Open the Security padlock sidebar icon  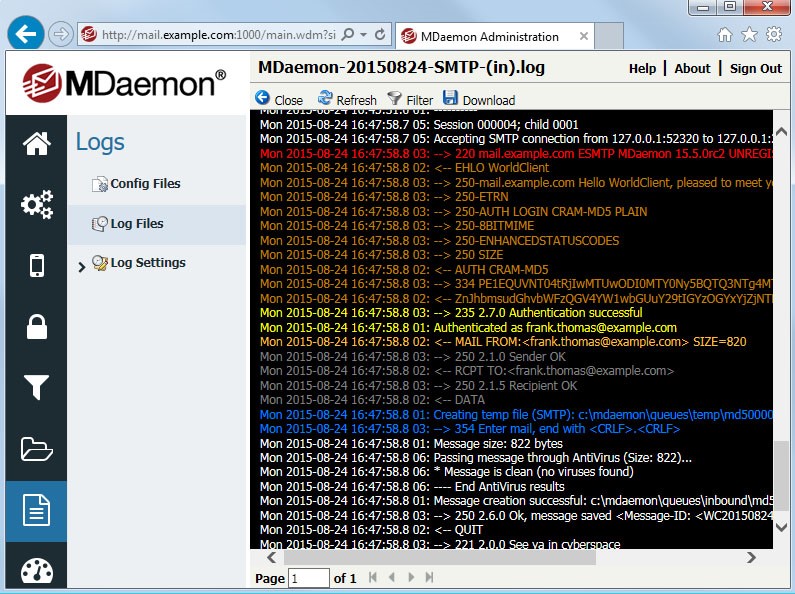tap(37, 326)
